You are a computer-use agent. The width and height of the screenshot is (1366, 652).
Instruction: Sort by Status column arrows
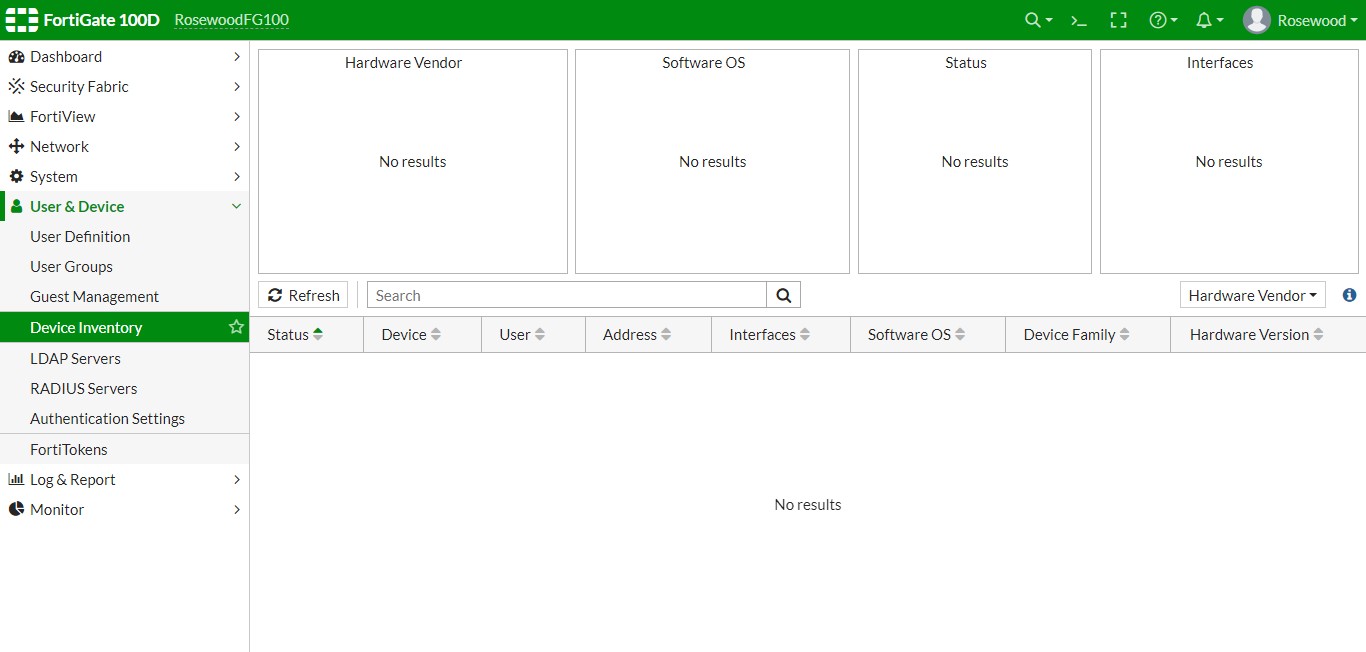pos(318,335)
